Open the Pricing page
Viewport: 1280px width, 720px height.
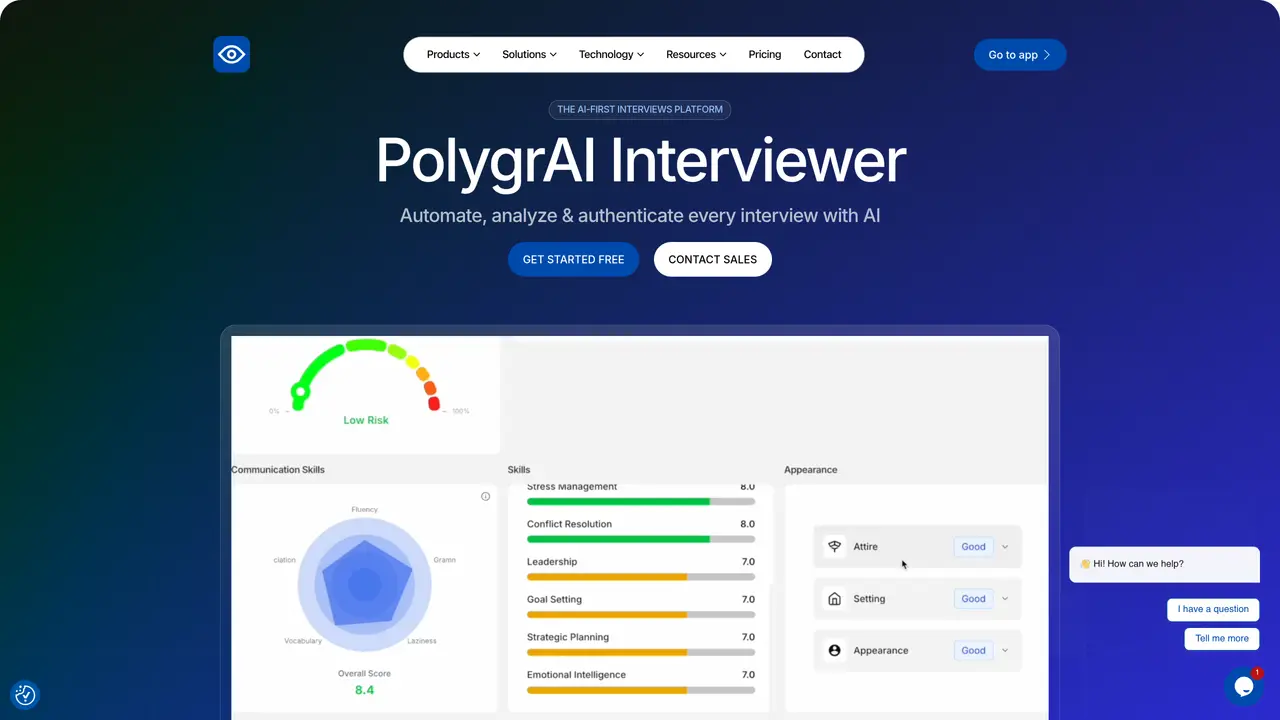point(765,54)
